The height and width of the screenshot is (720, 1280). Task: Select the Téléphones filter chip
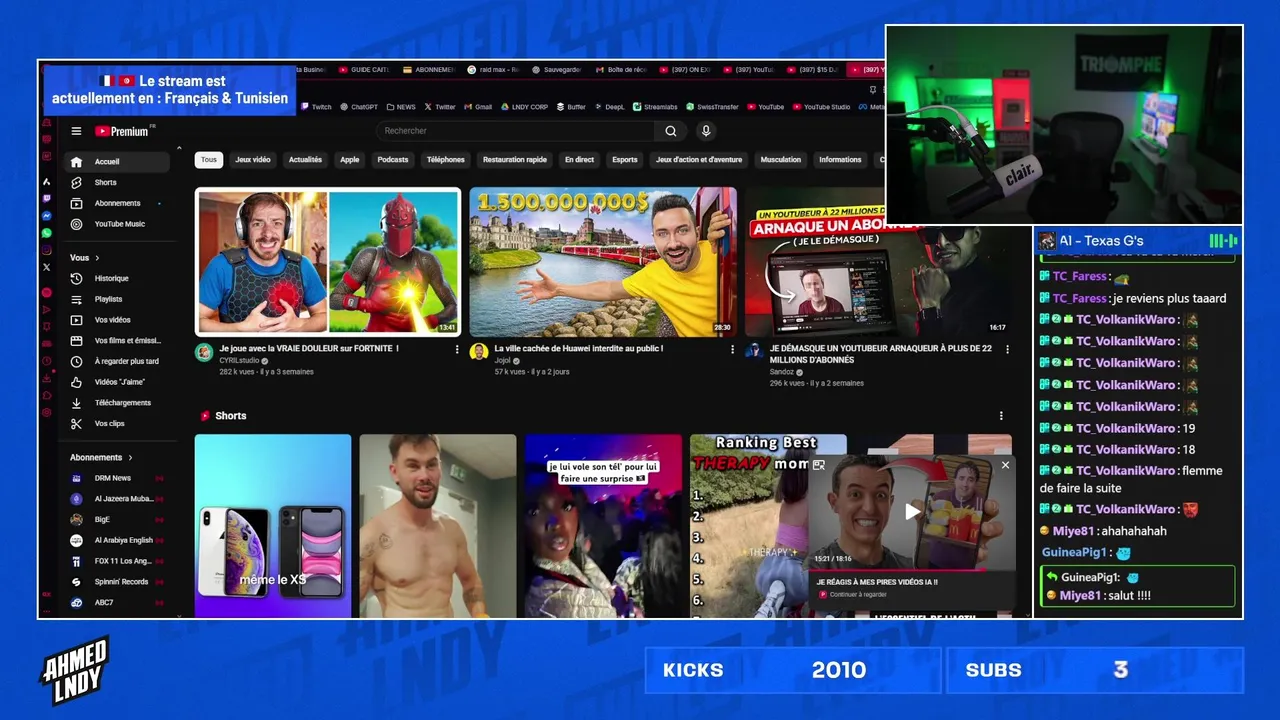tap(446, 159)
